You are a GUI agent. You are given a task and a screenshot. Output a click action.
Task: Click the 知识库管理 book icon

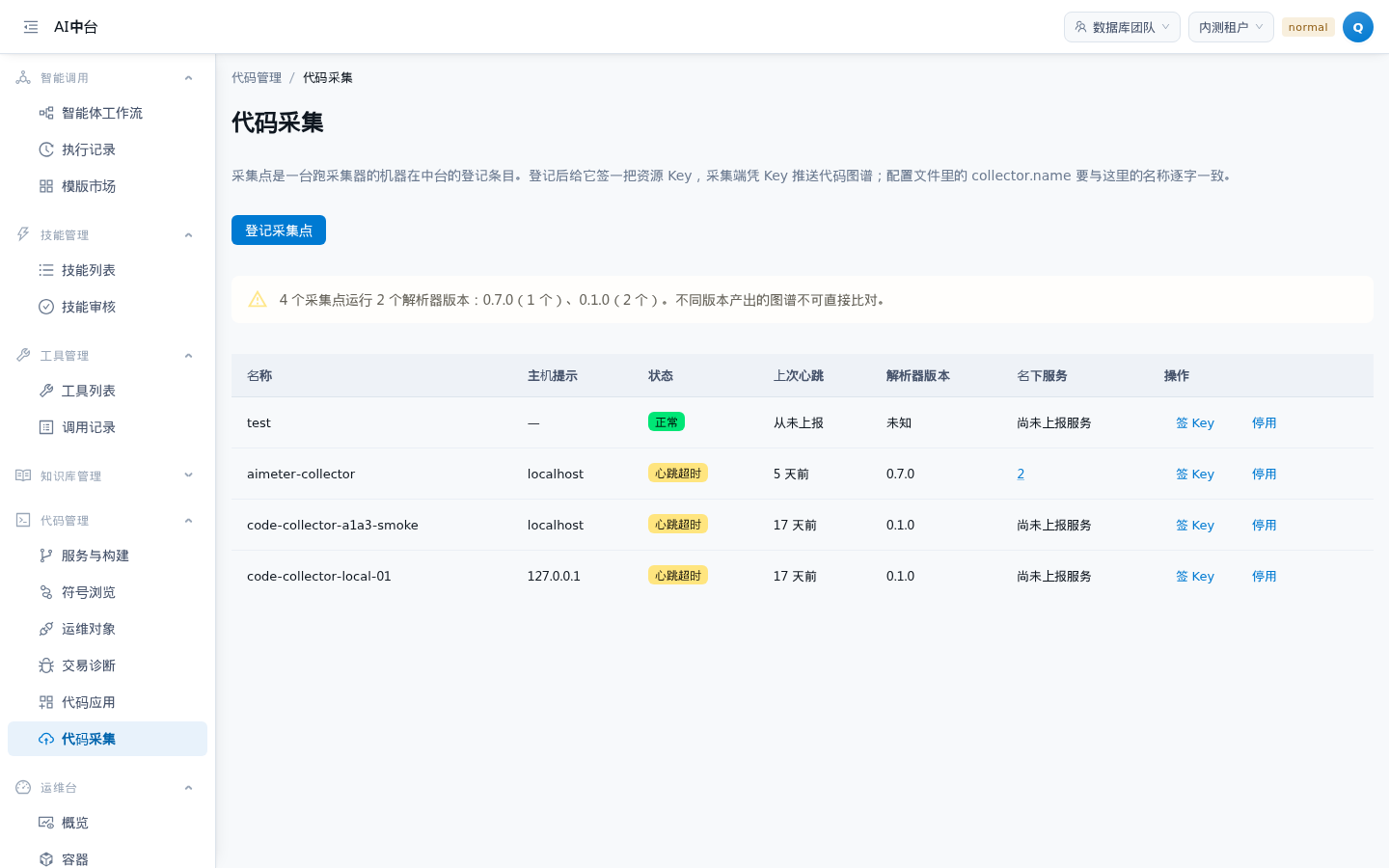click(23, 475)
